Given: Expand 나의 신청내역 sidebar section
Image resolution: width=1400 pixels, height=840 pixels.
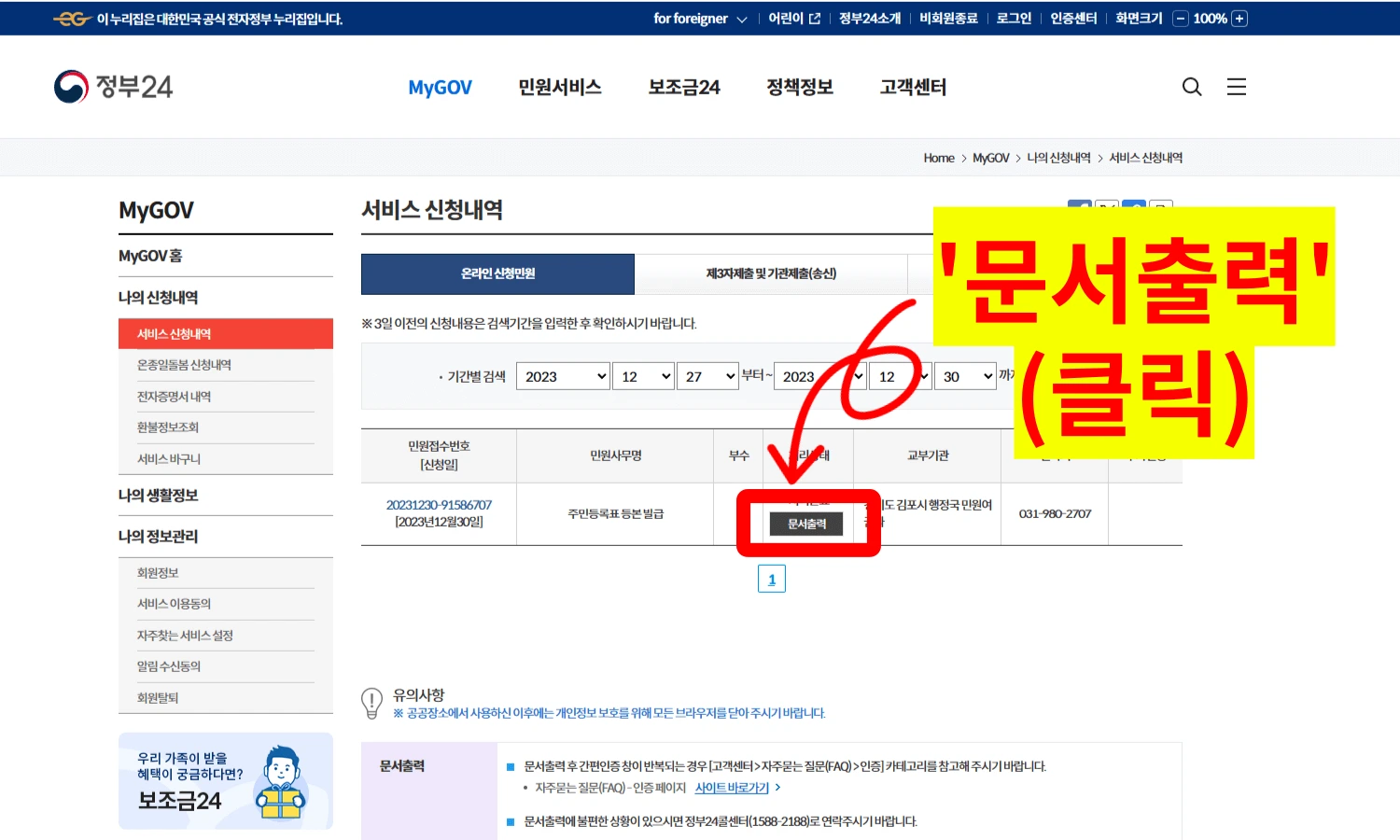Looking at the screenshot, I should (158, 298).
